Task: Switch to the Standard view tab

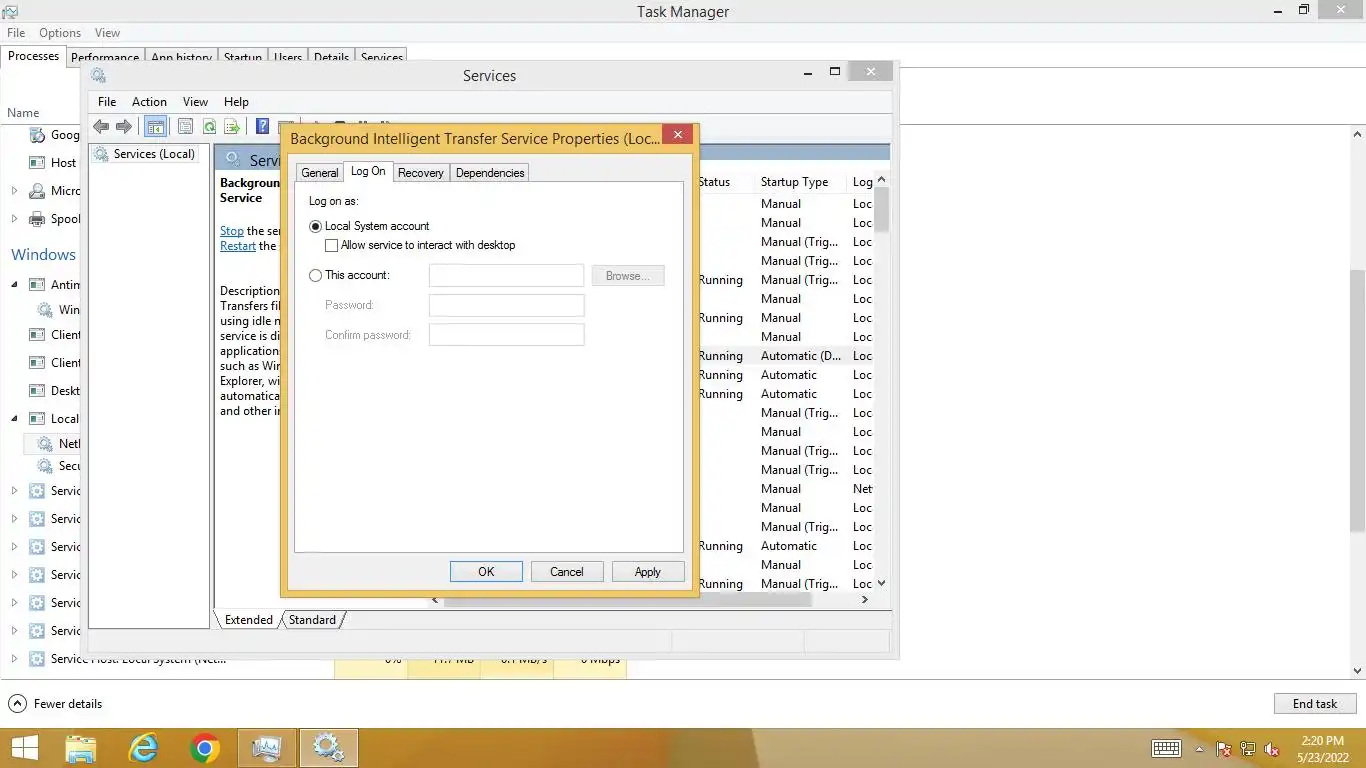Action: (313, 620)
